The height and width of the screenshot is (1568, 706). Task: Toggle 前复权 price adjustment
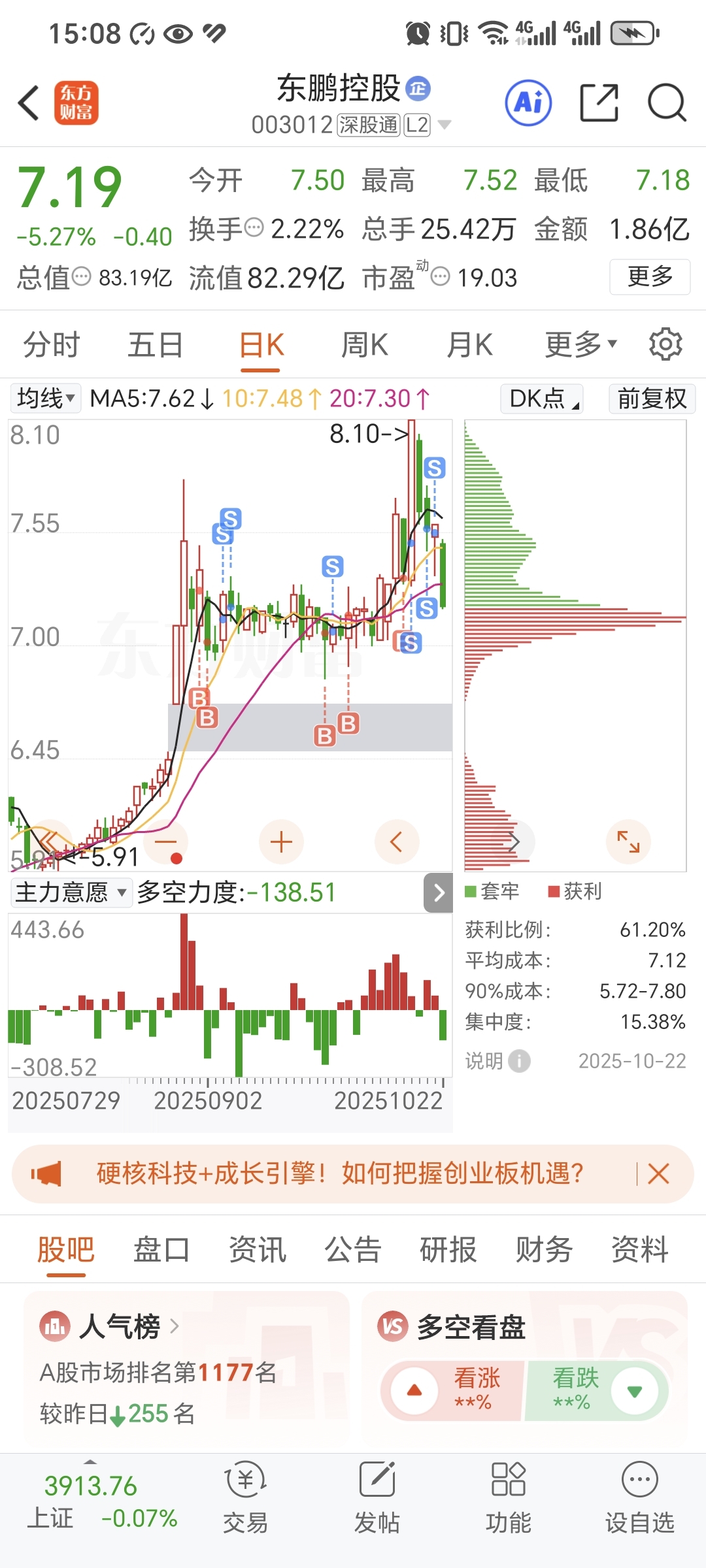tap(652, 399)
